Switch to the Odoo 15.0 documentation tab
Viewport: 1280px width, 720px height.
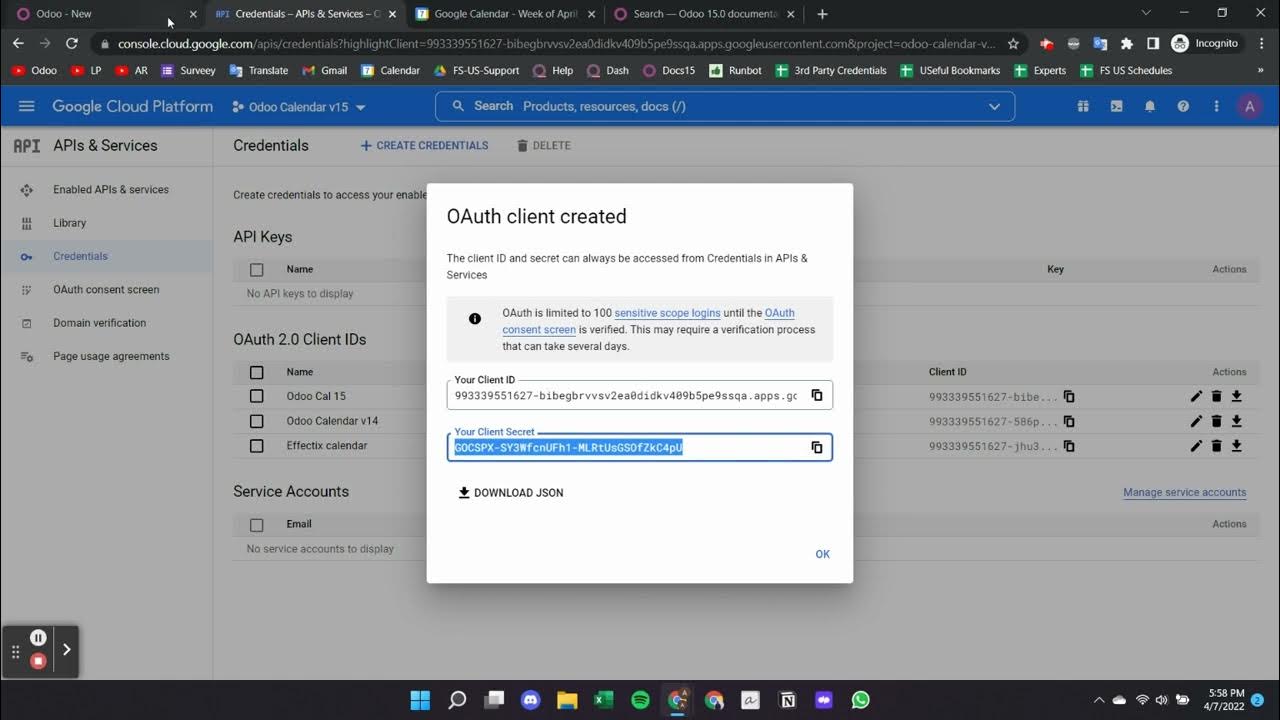704,14
